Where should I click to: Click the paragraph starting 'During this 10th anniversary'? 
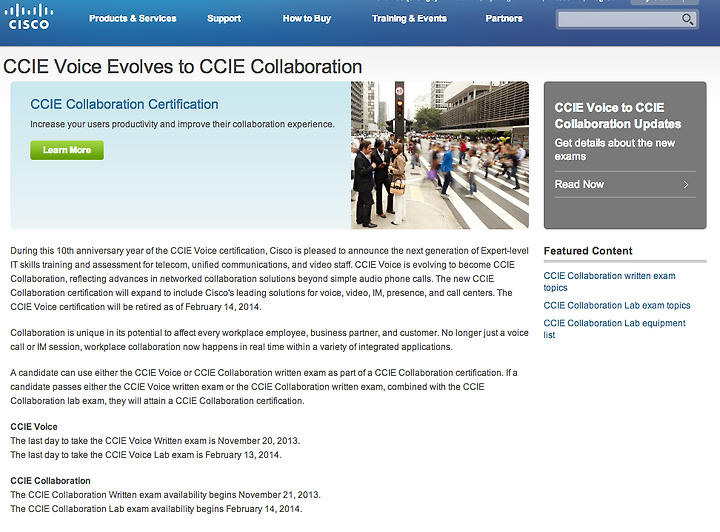pyautogui.click(x=270, y=279)
